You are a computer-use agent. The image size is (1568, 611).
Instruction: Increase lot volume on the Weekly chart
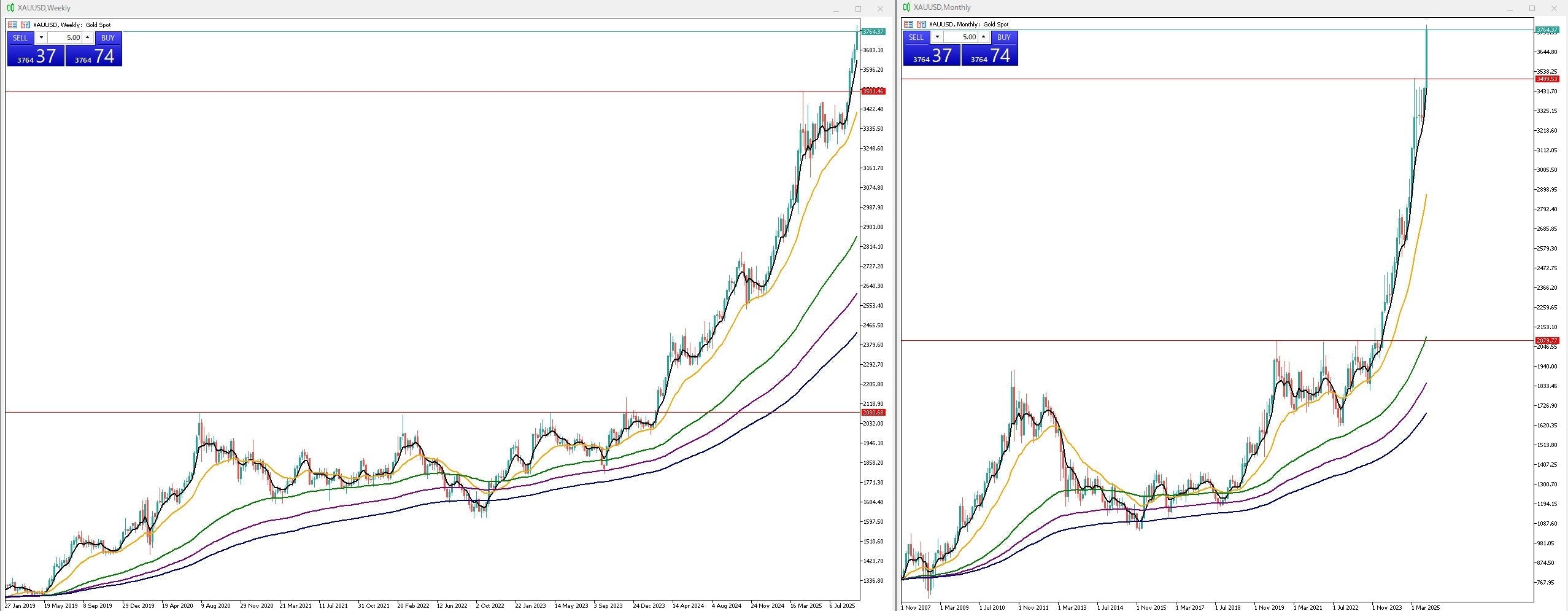pos(88,37)
